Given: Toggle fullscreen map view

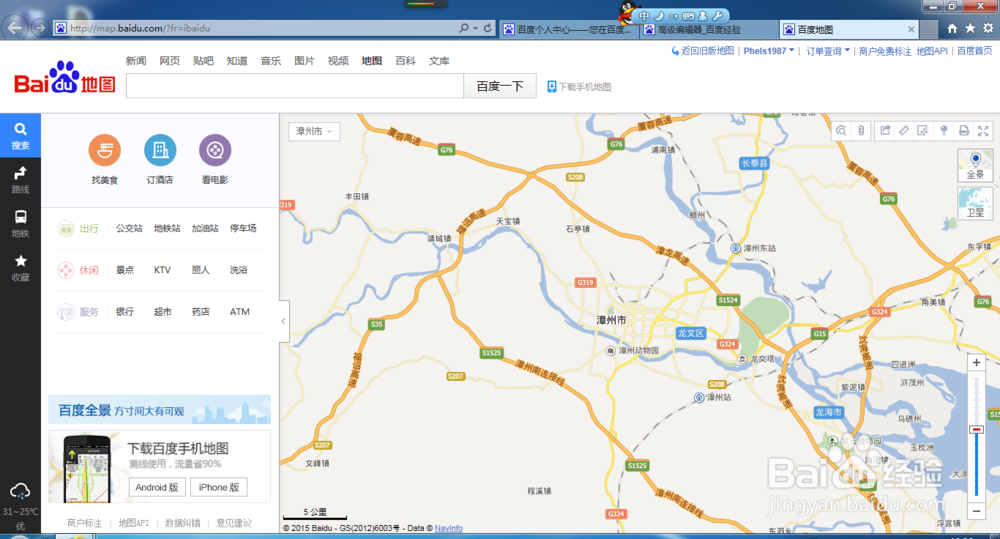Looking at the screenshot, I should 983,131.
